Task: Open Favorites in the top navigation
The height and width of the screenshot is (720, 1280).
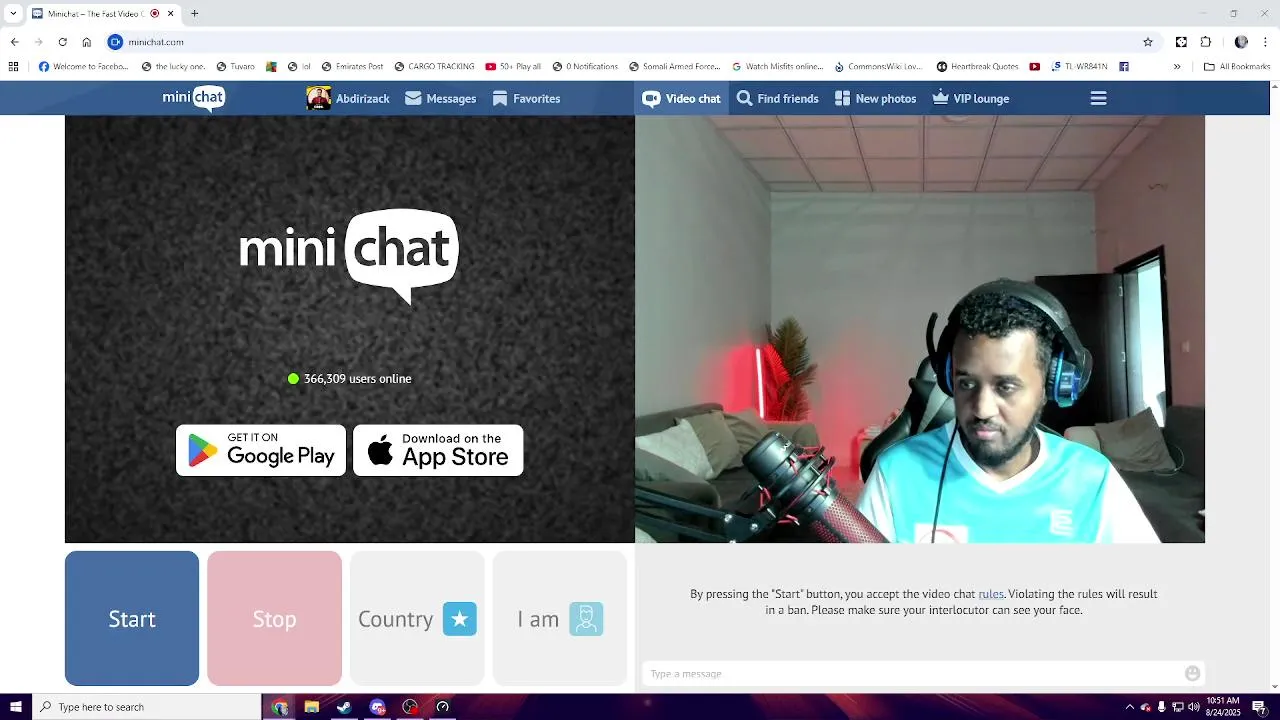Action: (526, 98)
